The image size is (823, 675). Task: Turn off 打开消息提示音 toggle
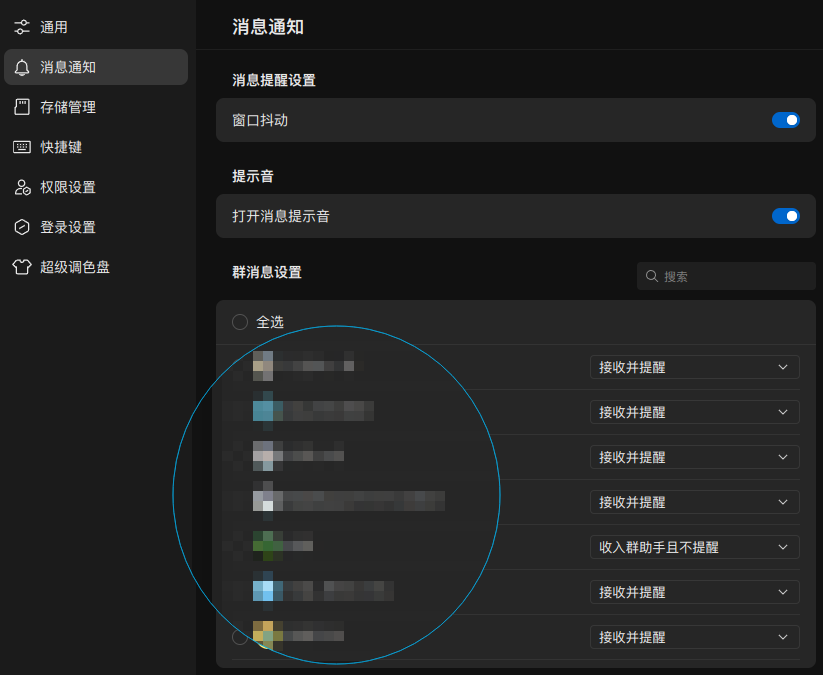pyautogui.click(x=785, y=216)
